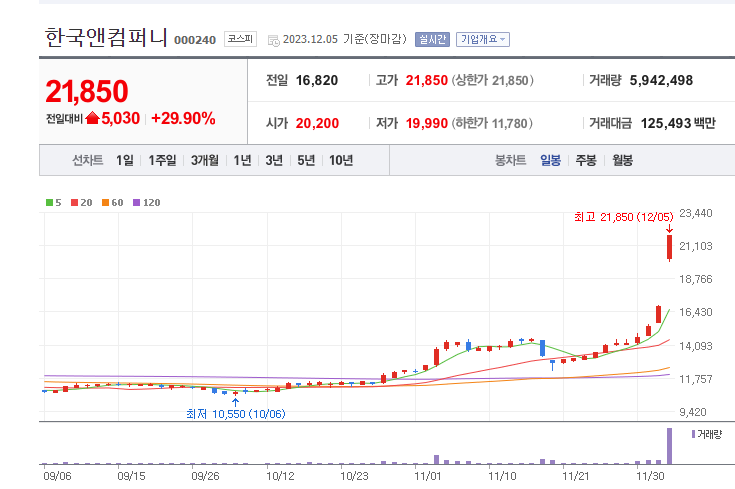This screenshot has width=735, height=489.
Task: Click the 거래량 value 5,942,498
Action: pos(661,80)
